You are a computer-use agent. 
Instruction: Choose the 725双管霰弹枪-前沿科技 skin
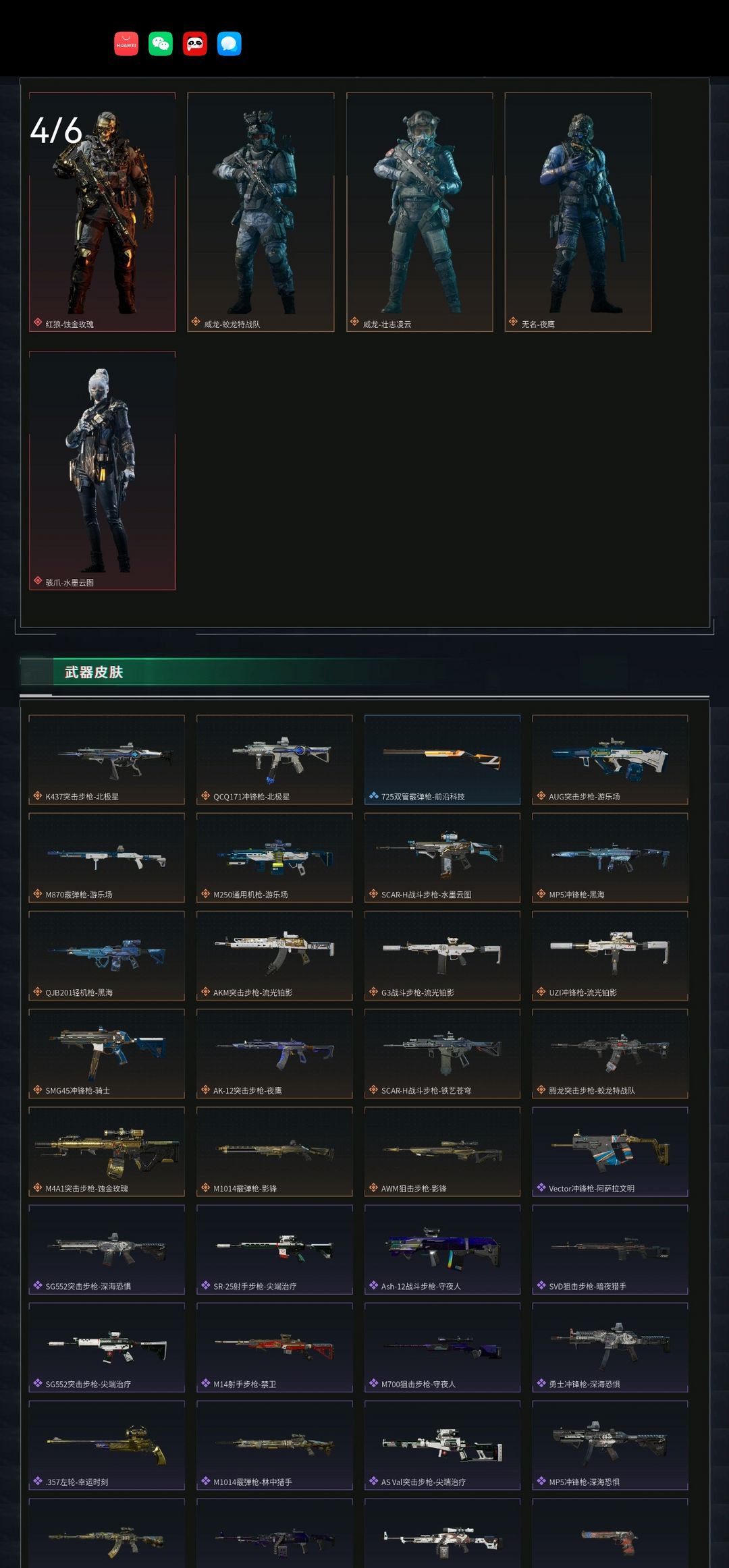point(442,760)
